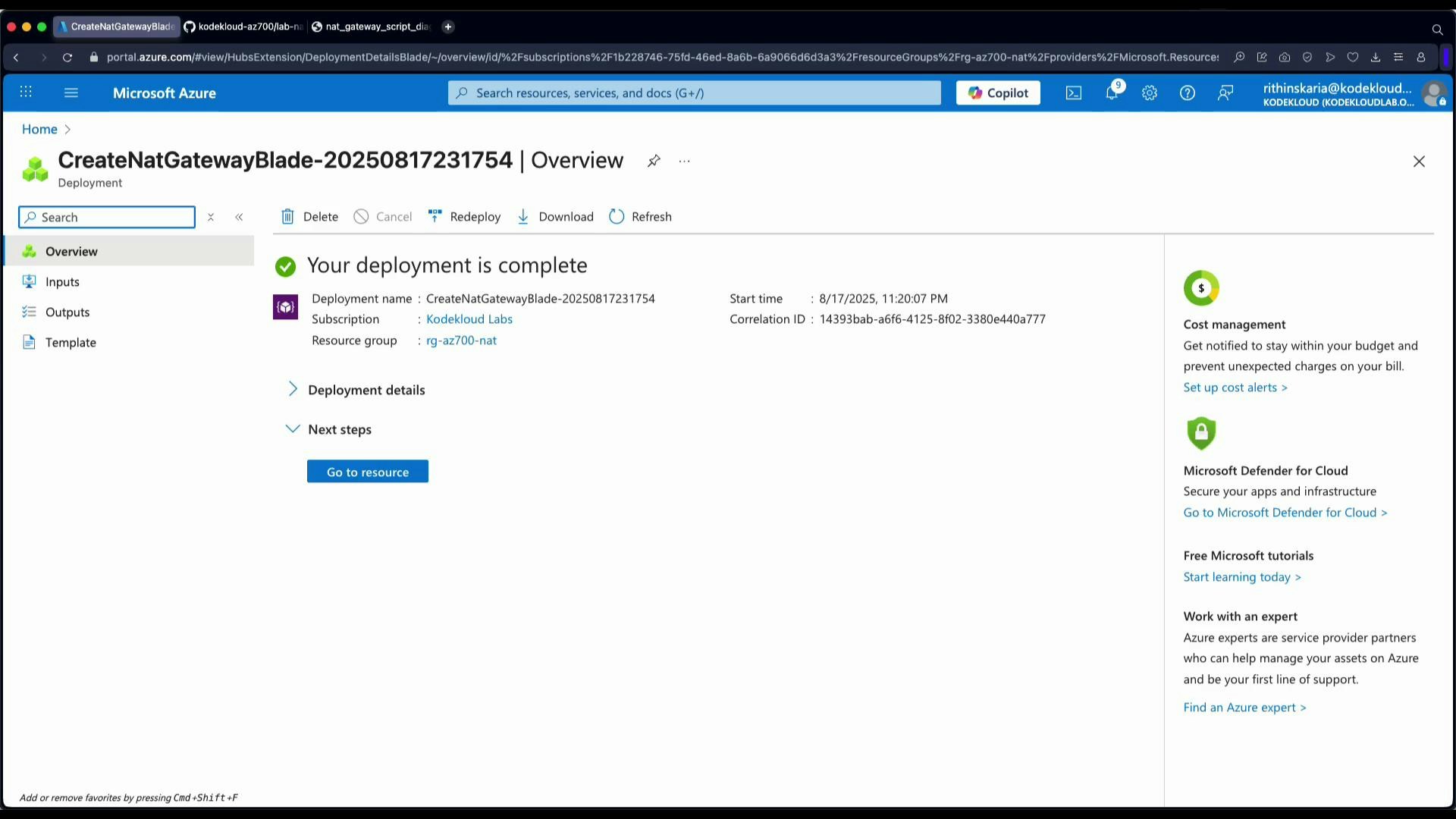Viewport: 1456px width, 819px height.
Task: Open the Azure app launcher grid
Action: (26, 92)
